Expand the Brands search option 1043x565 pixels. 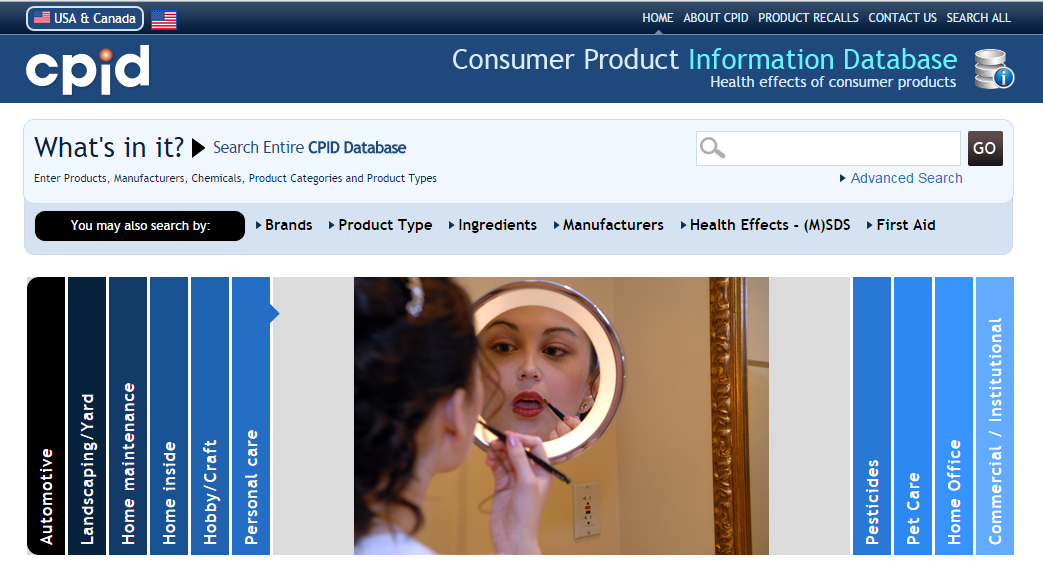[284, 225]
